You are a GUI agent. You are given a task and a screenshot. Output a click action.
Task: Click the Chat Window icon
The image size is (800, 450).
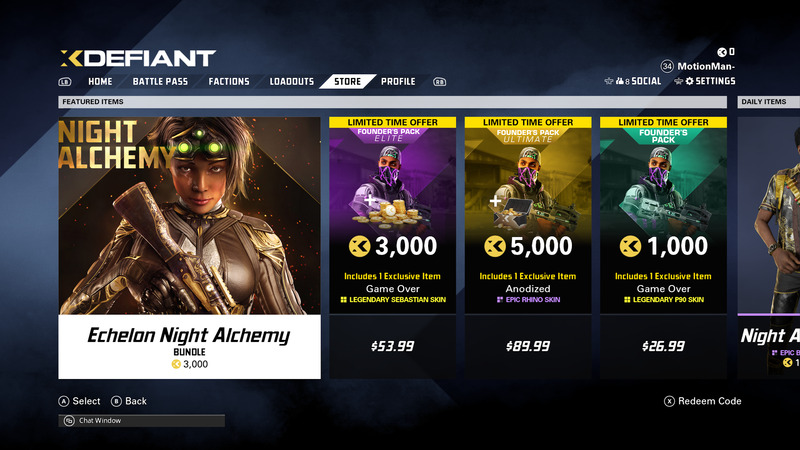click(x=69, y=421)
